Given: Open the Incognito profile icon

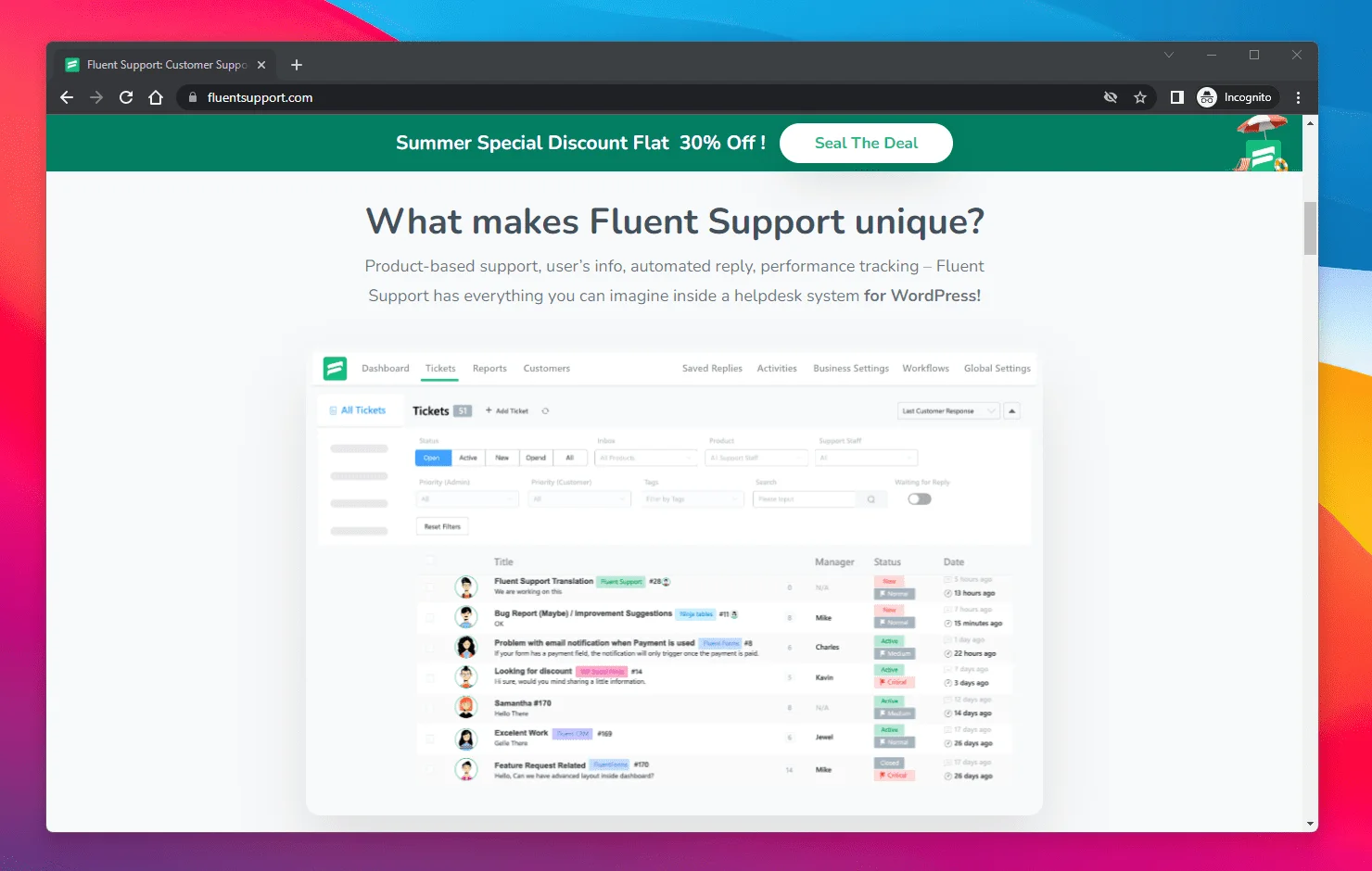Looking at the screenshot, I should (x=1206, y=96).
